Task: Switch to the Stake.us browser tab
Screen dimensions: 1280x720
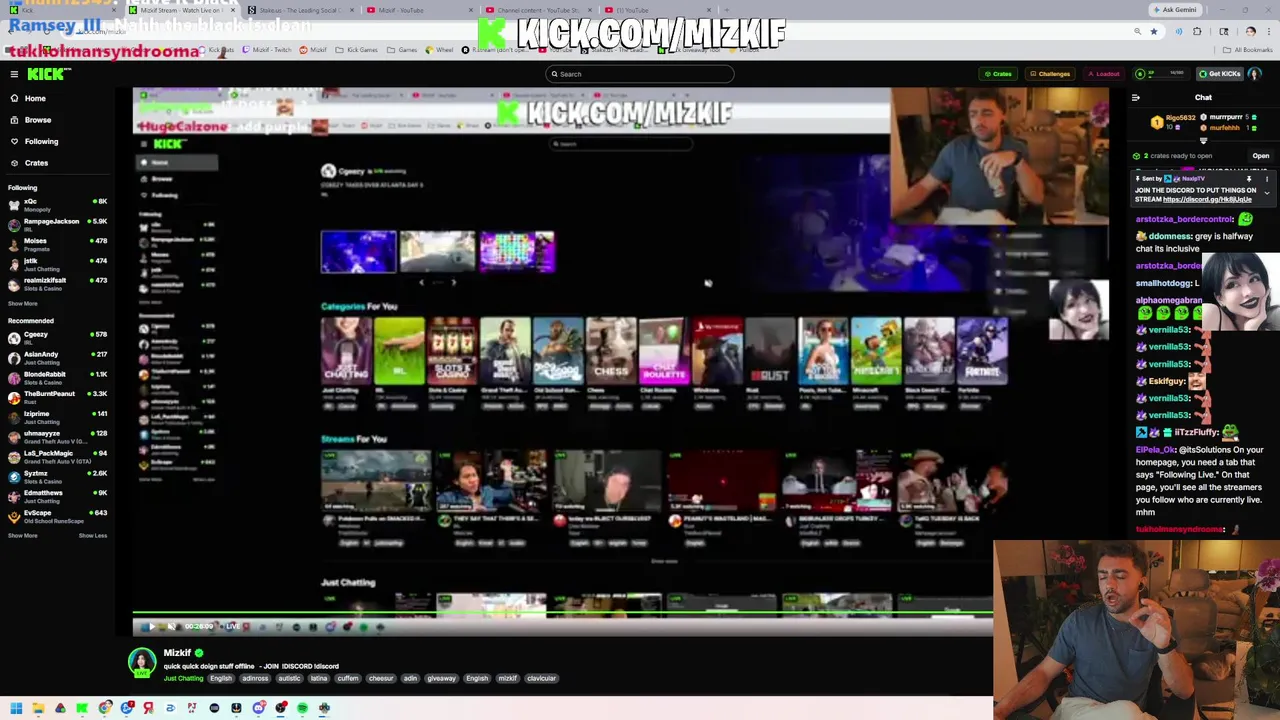Action: click(x=300, y=10)
